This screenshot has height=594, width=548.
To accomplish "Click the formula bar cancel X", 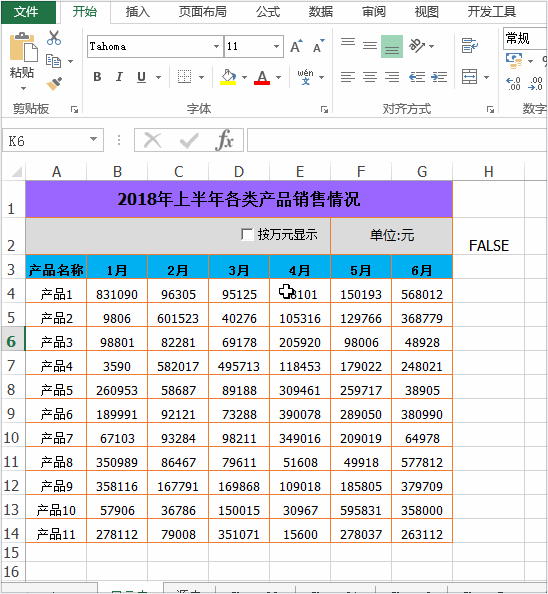I will coord(153,141).
